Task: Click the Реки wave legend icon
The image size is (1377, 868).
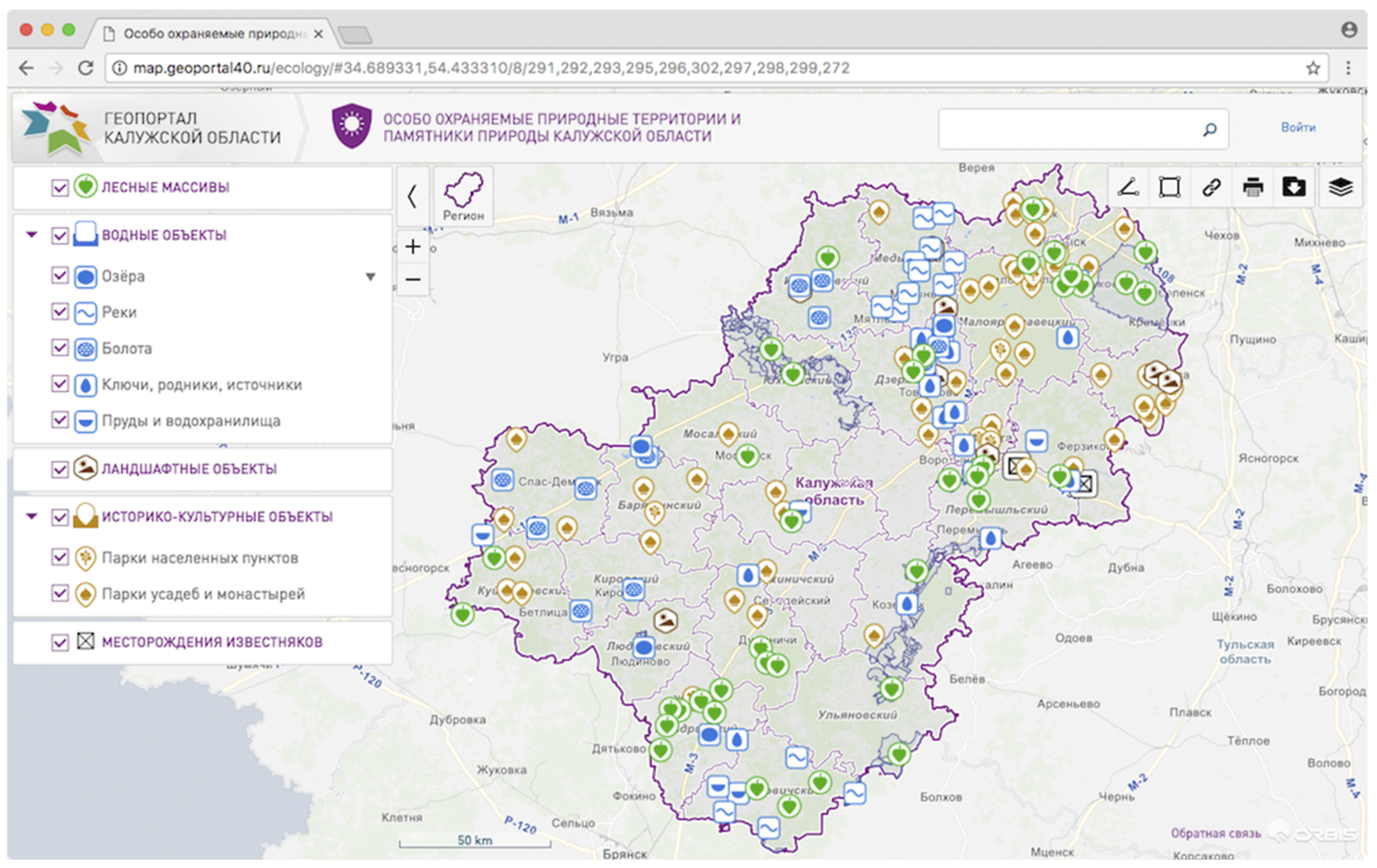Action: 85,312
